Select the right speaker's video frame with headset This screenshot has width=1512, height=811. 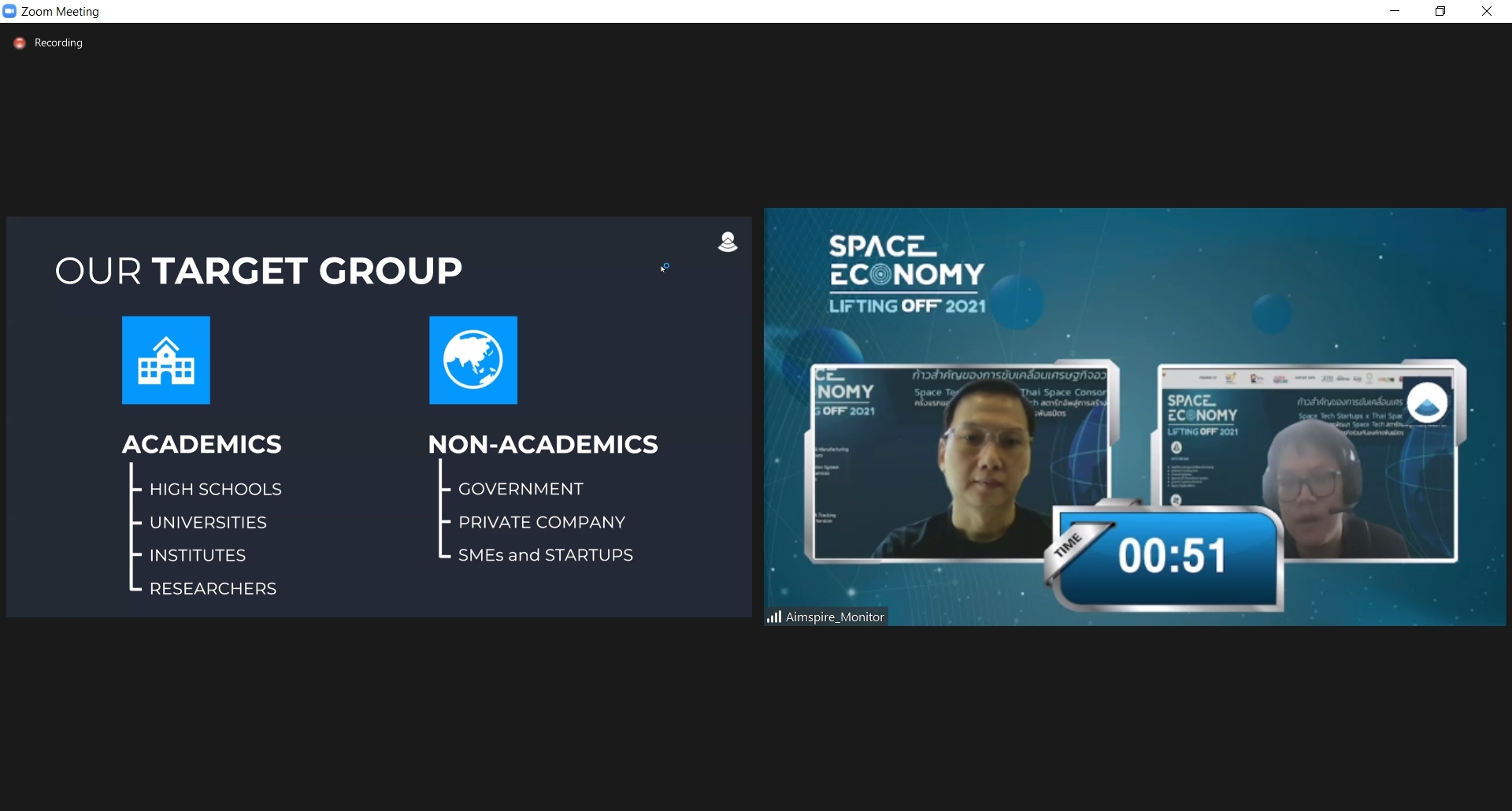click(1309, 461)
